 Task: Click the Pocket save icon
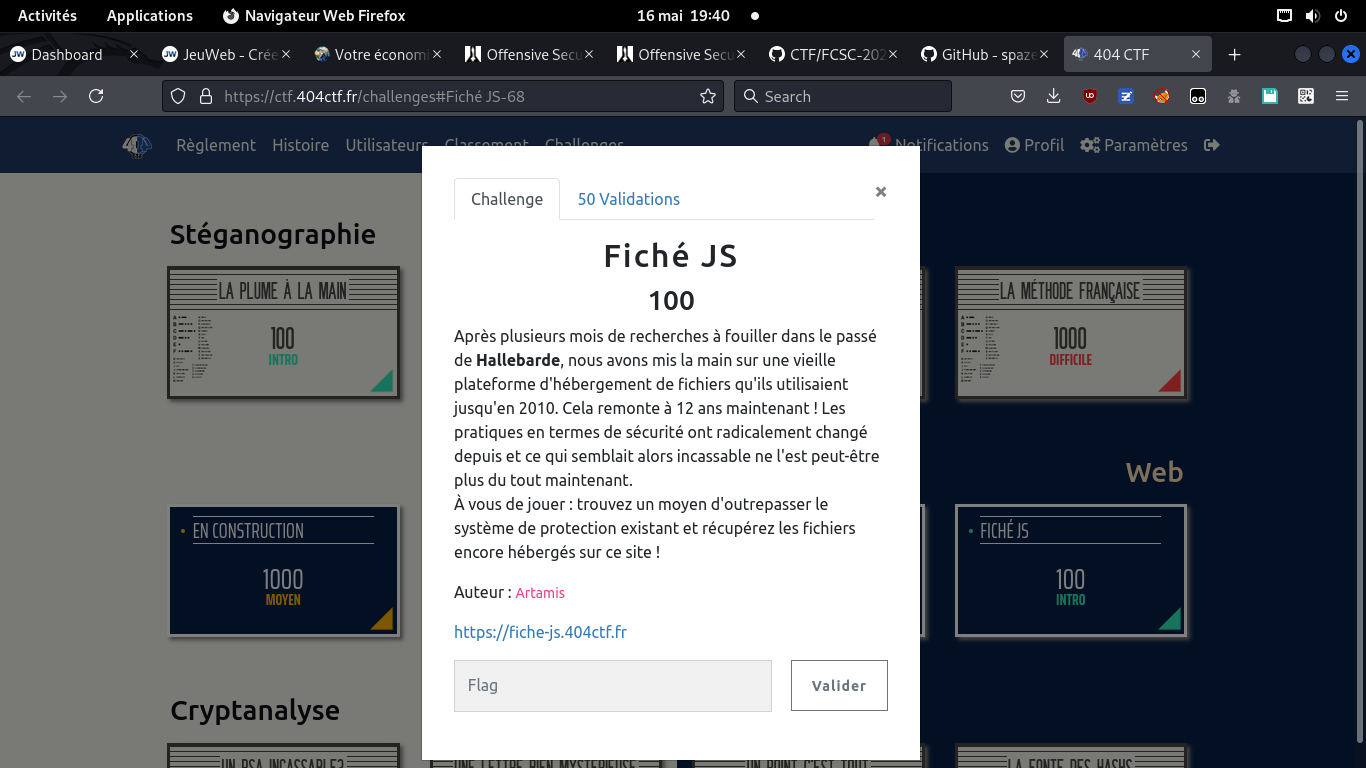1017,96
